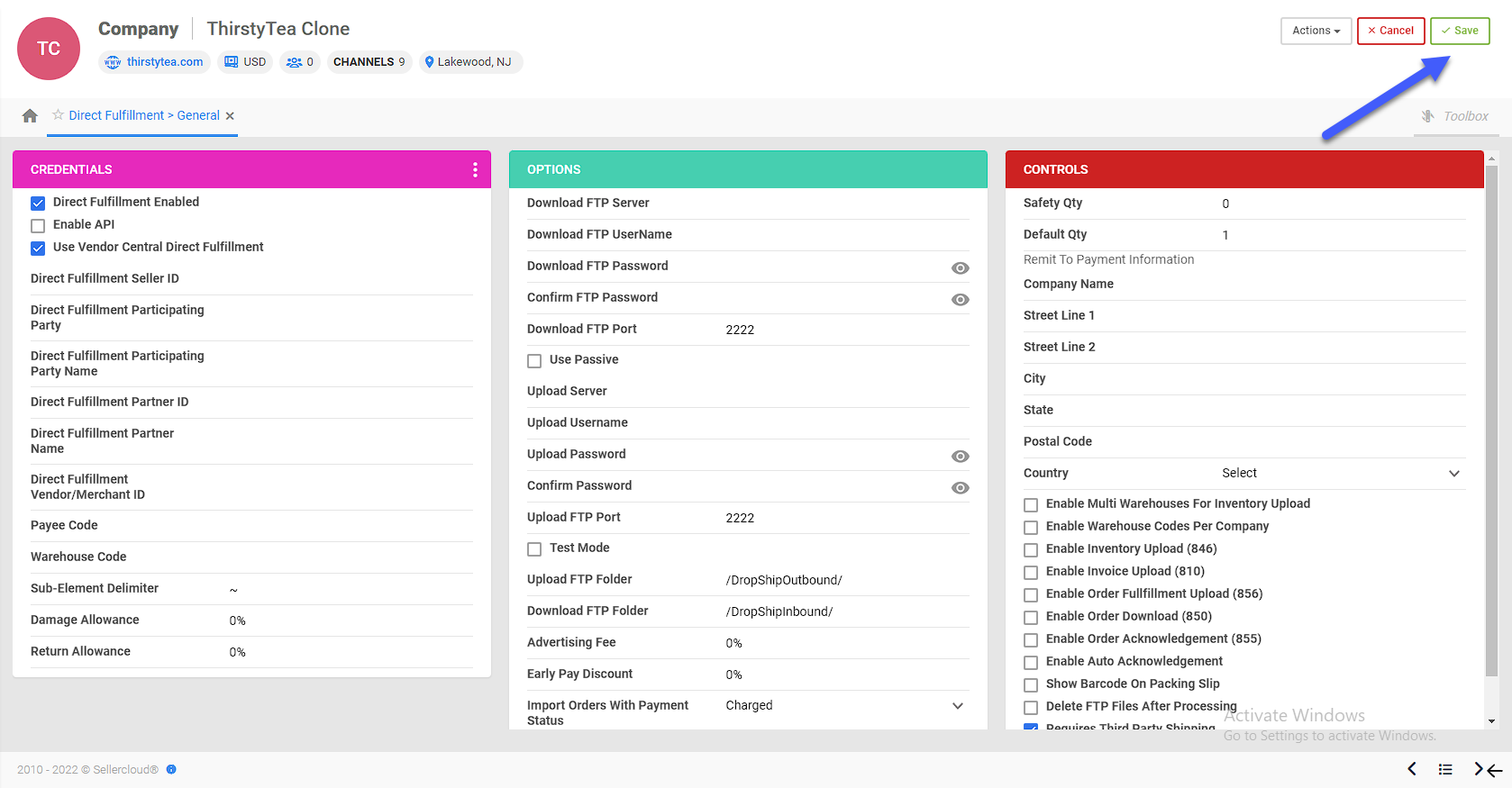1512x788 pixels.
Task: Click the Controls panel scrollbar thumb
Action: point(1491,421)
